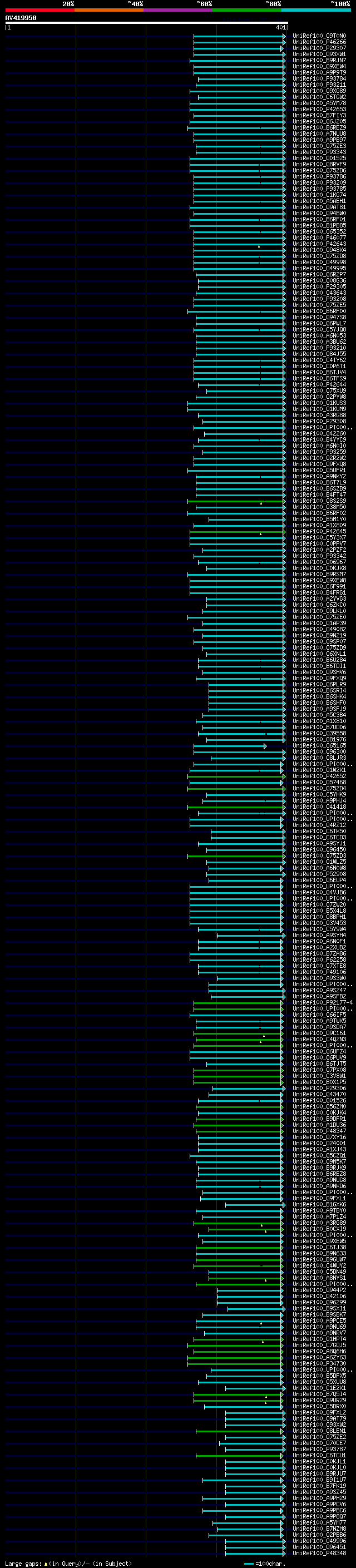
Task: Open the UniRef100_P93784 hit label
Action: coord(319,78)
